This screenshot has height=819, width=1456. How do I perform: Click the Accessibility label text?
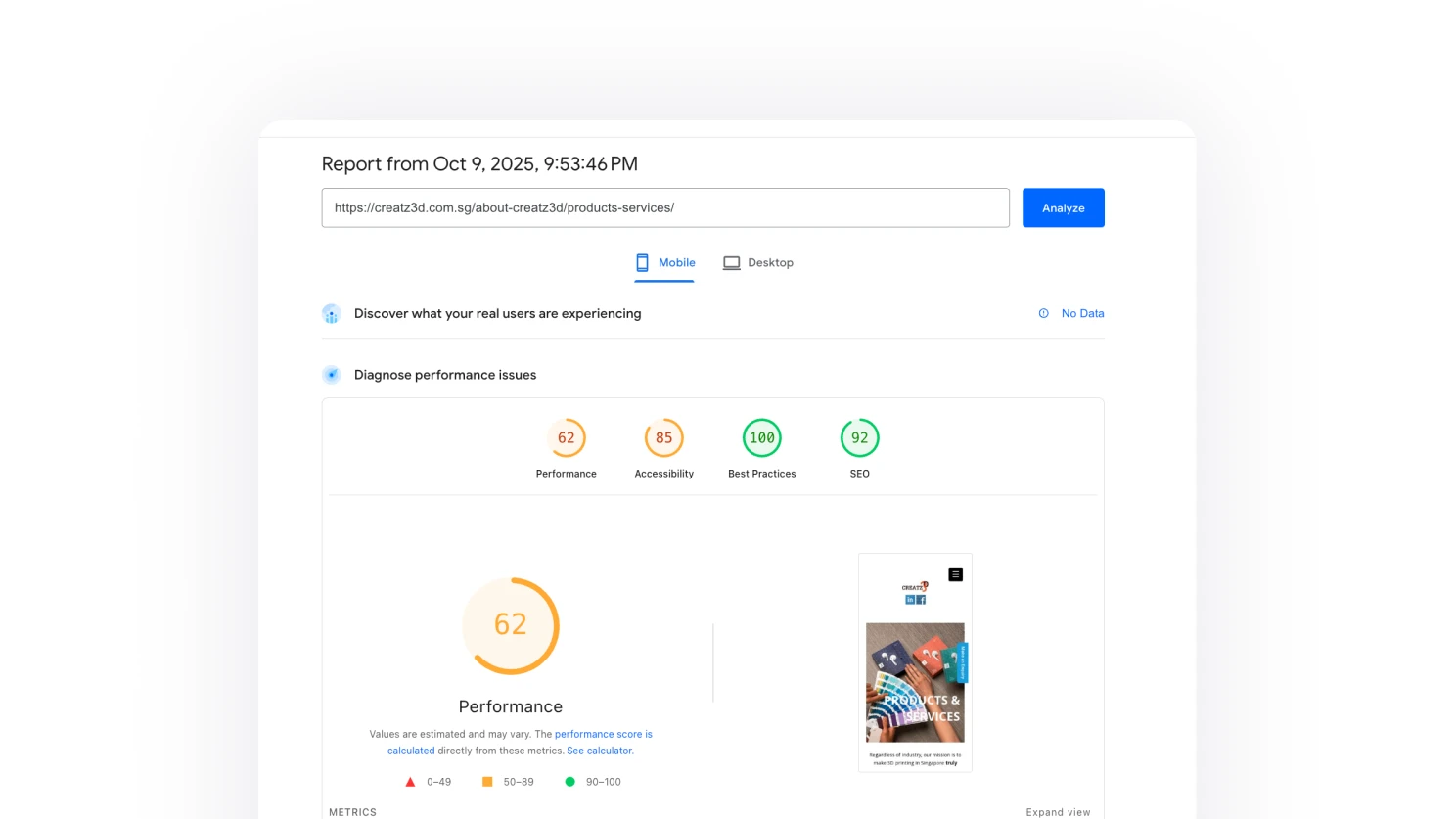663,474
